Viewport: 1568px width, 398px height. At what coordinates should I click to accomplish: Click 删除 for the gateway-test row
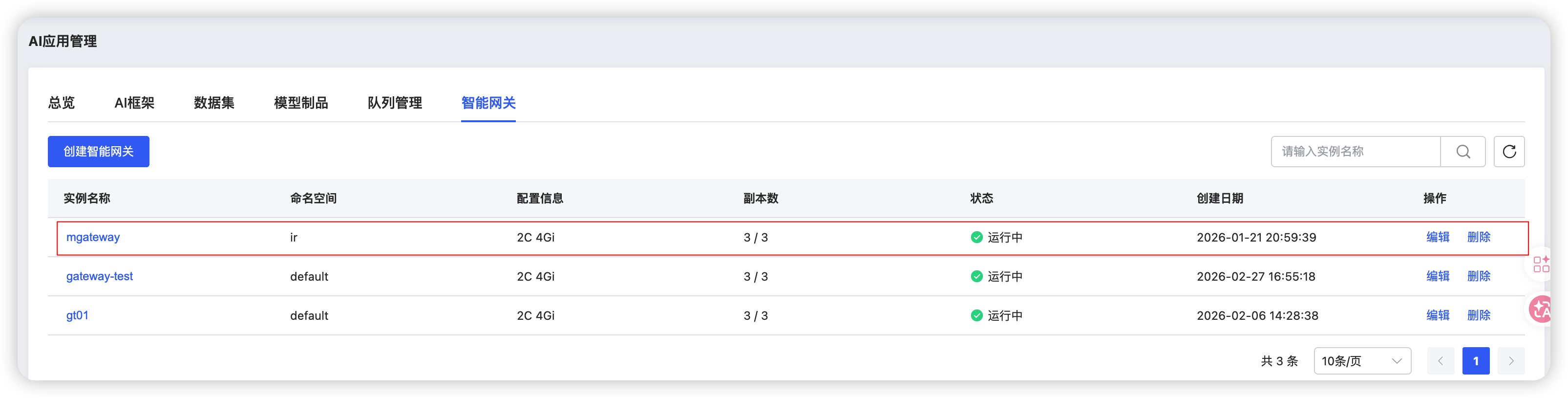coord(1479,276)
